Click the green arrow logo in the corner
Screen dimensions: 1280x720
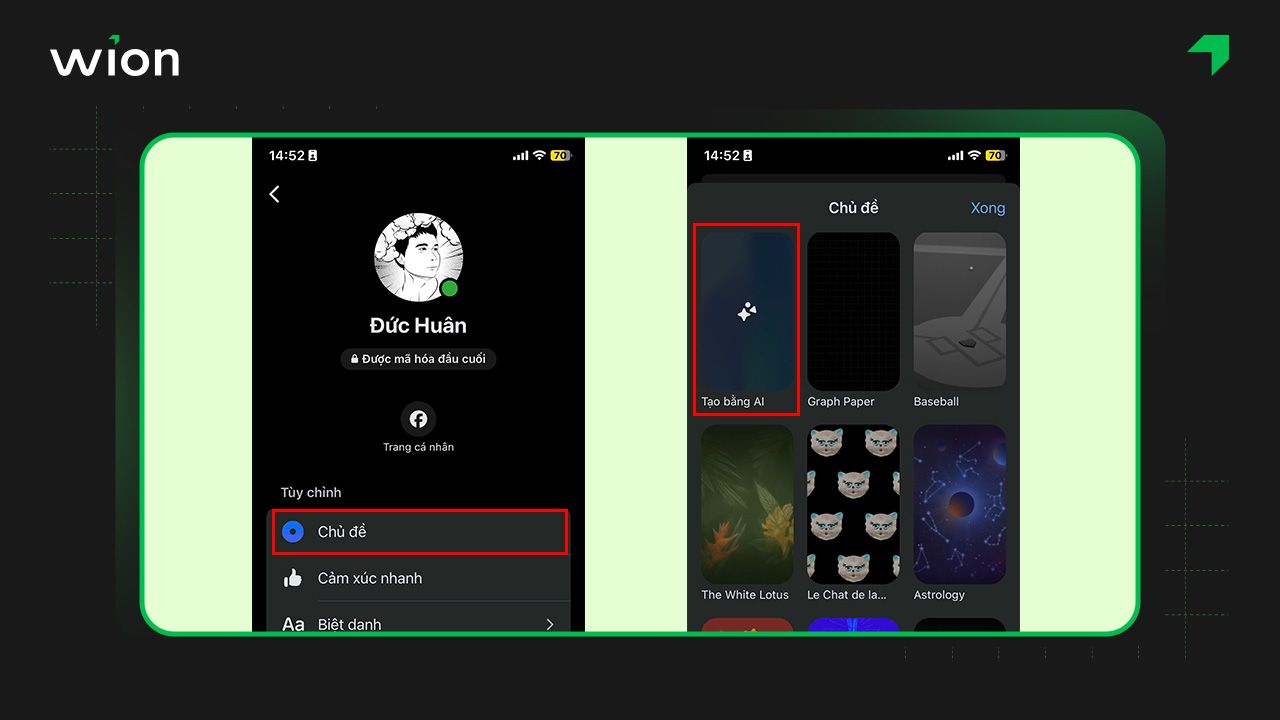(x=1209, y=54)
